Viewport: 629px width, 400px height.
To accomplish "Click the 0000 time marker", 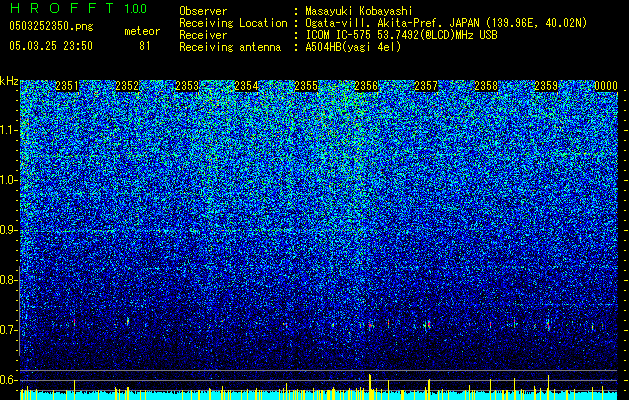I will [606, 86].
